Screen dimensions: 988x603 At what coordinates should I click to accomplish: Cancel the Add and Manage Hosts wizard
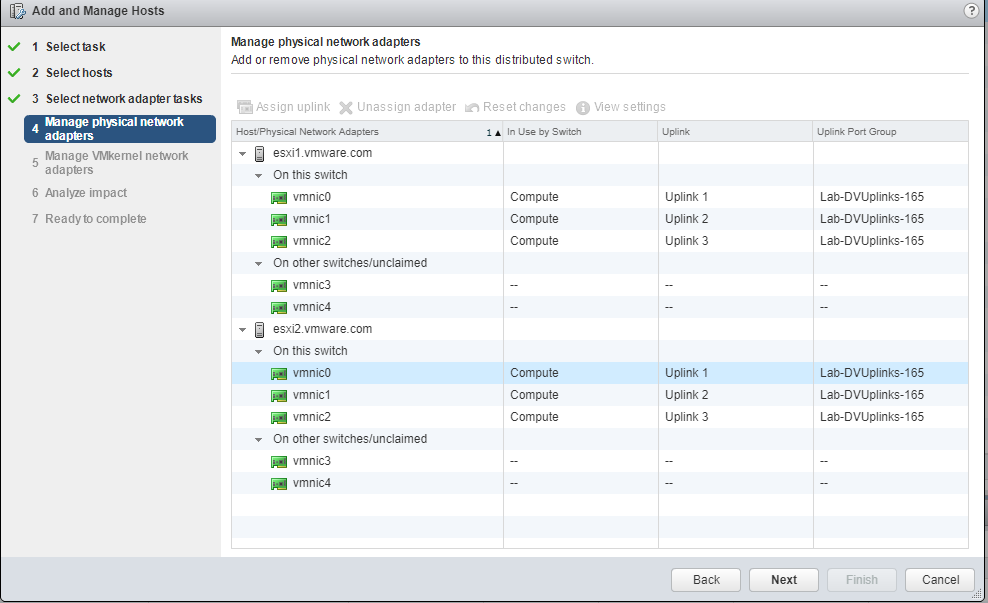(x=940, y=580)
